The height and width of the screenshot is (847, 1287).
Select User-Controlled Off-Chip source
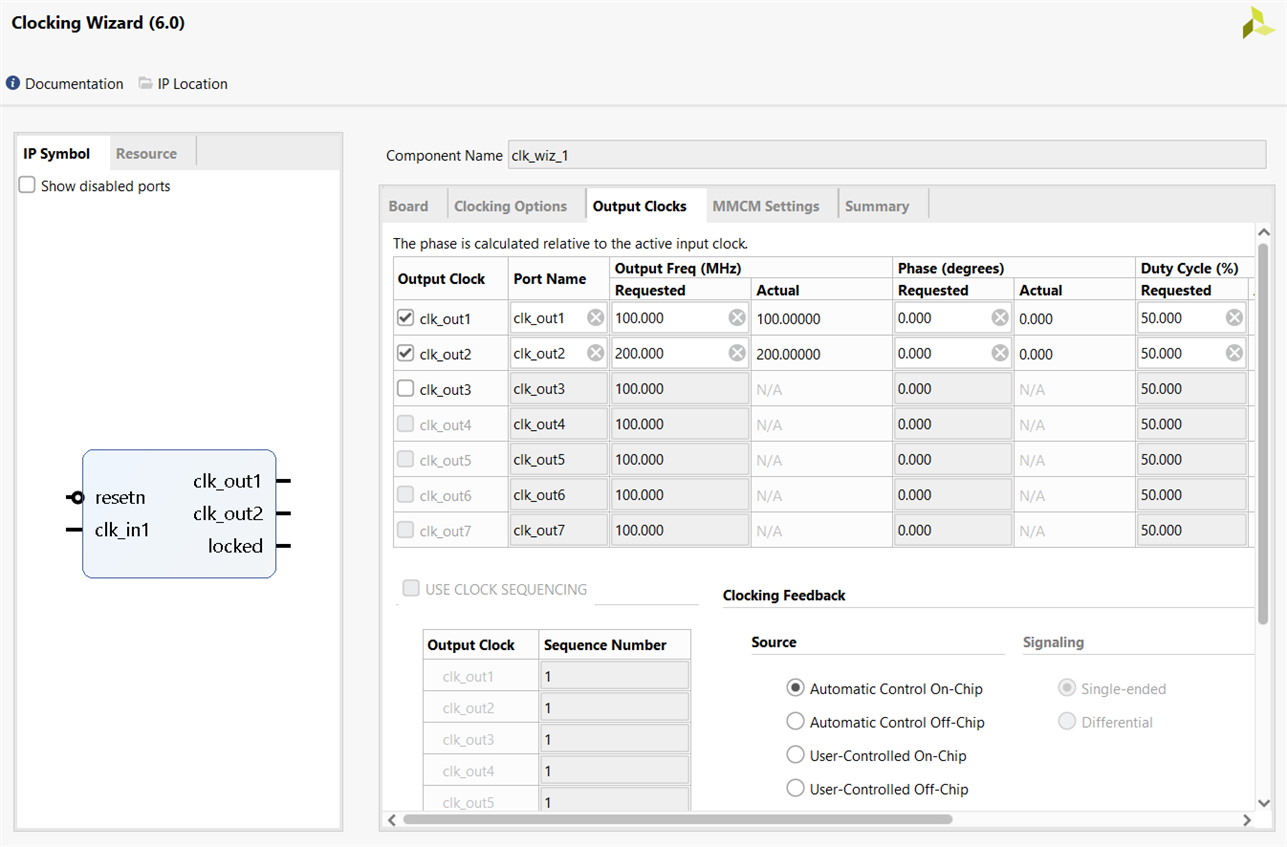coord(796,788)
